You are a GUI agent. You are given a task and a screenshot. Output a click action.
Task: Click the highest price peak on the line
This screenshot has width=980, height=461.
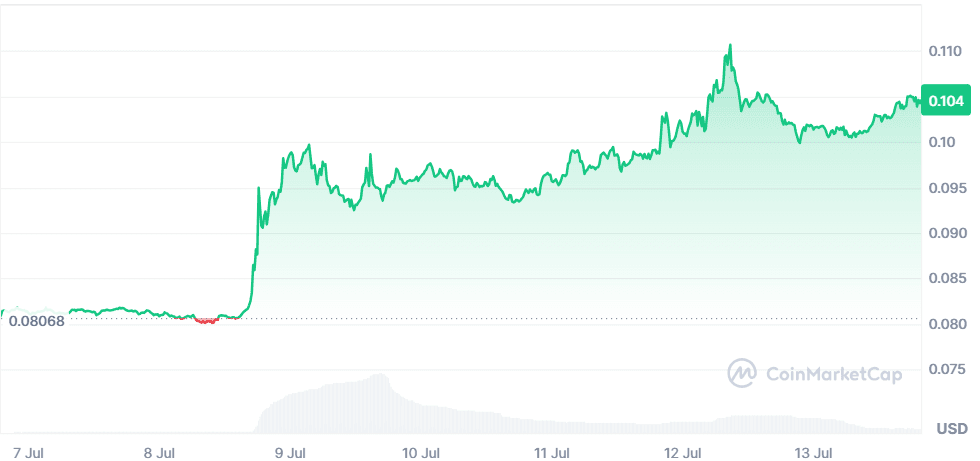730,46
